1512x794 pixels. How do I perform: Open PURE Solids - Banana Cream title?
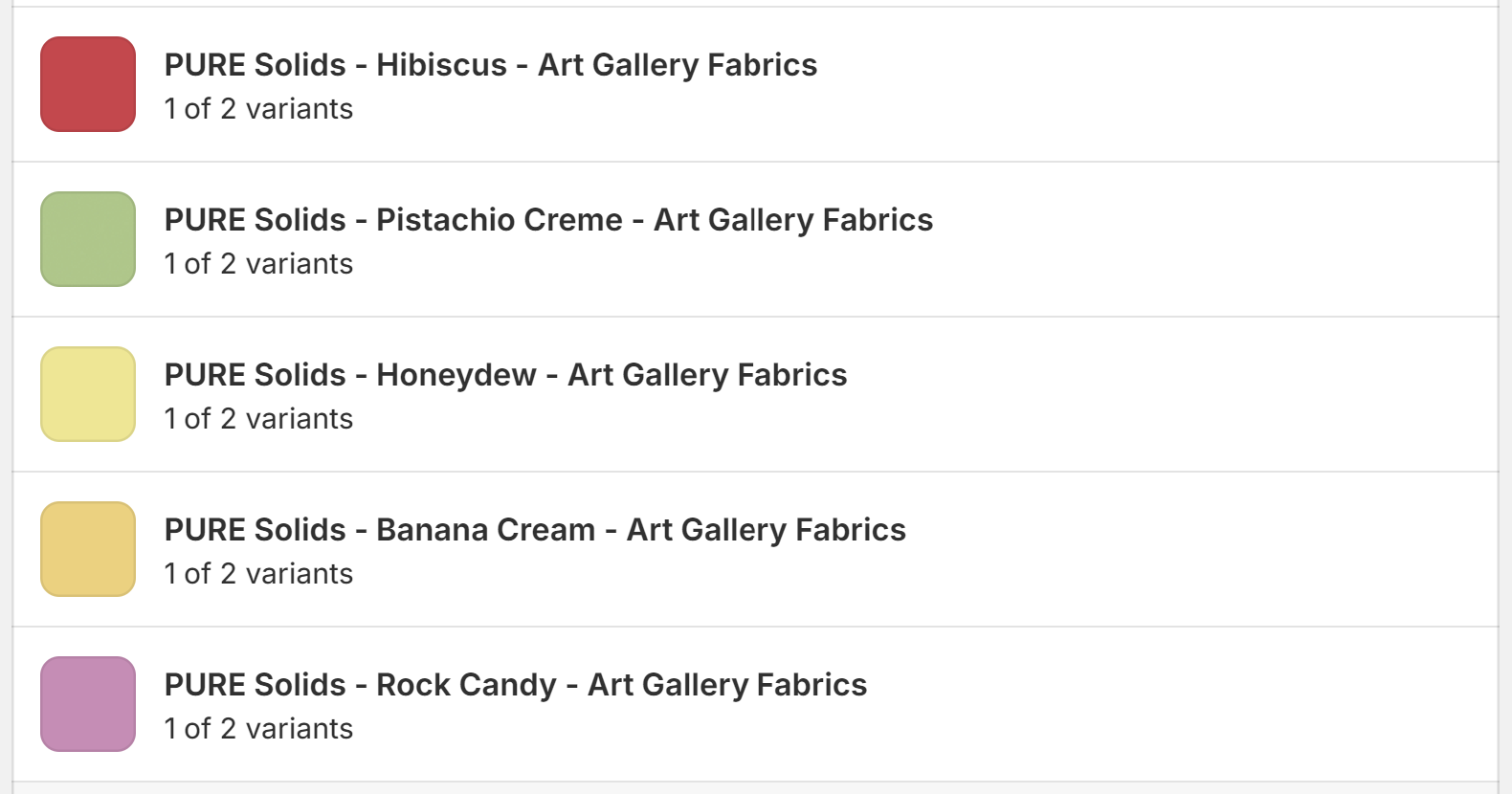[x=535, y=530]
